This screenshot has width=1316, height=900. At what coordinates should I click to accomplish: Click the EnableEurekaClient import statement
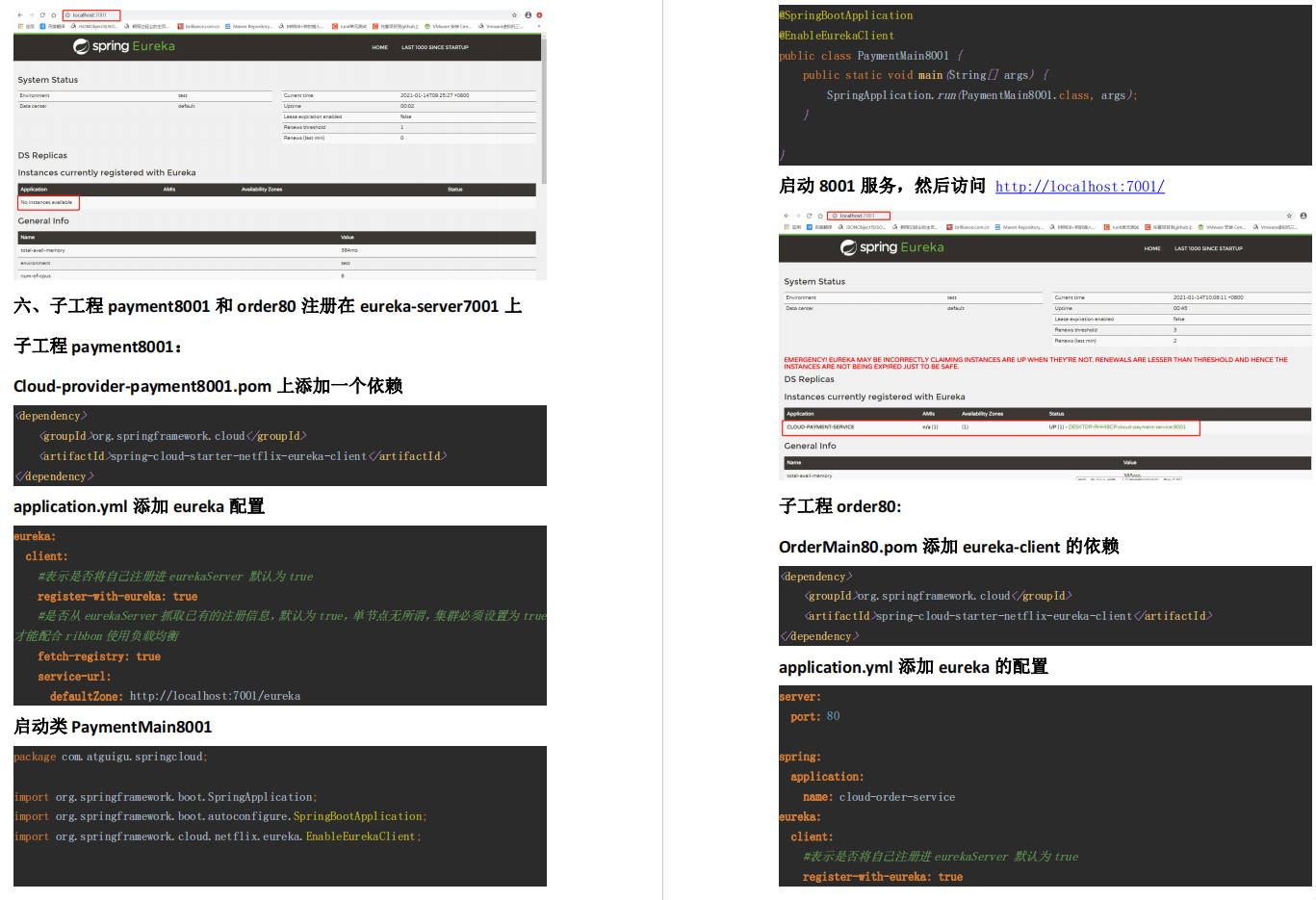coord(218,836)
